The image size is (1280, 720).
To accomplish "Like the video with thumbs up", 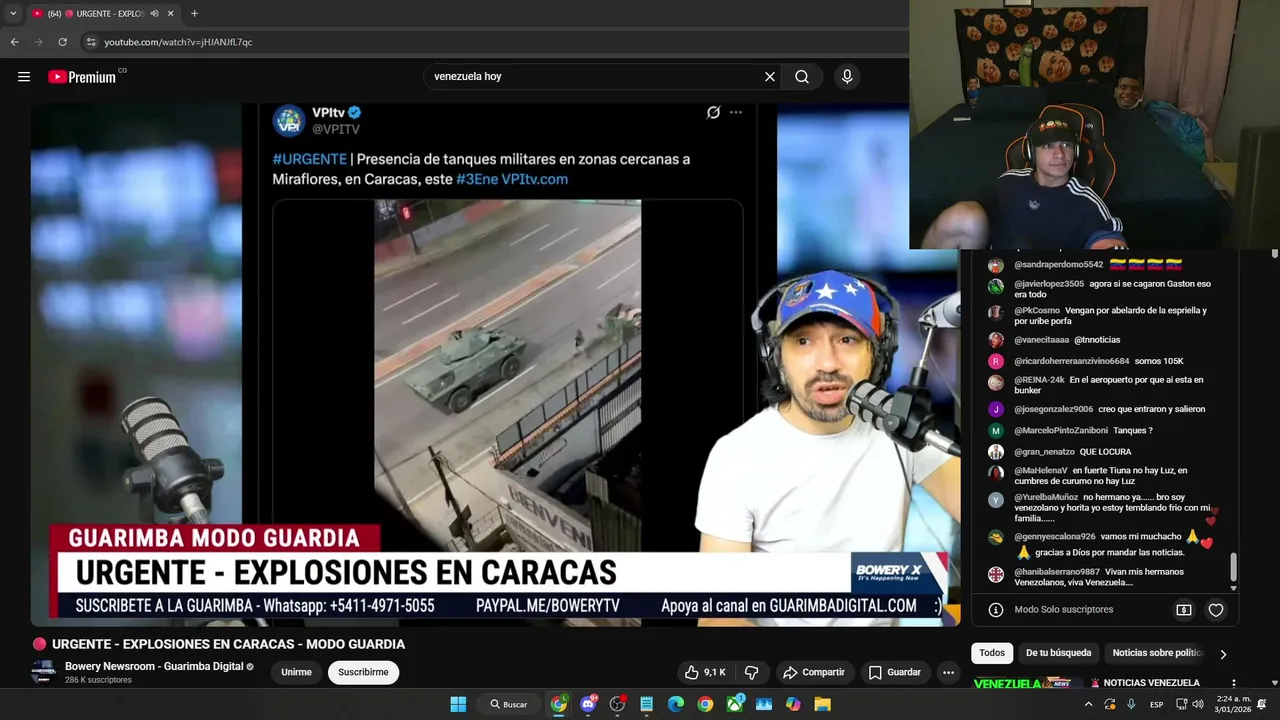I will point(705,673).
